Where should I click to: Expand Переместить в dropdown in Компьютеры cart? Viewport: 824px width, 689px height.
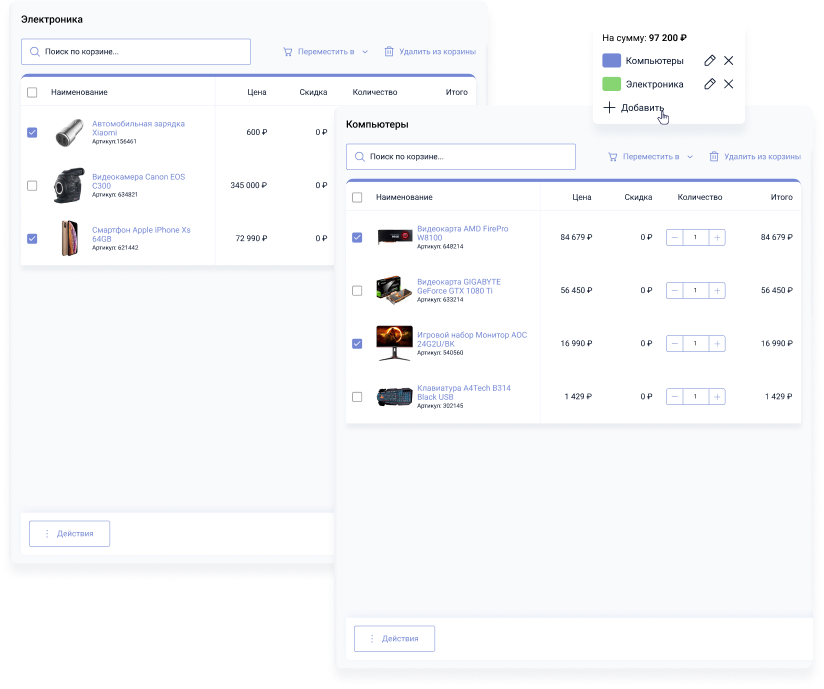pyautogui.click(x=650, y=157)
